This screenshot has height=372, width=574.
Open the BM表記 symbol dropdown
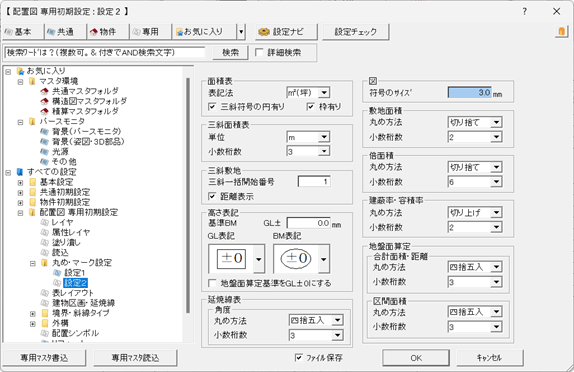click(x=324, y=259)
